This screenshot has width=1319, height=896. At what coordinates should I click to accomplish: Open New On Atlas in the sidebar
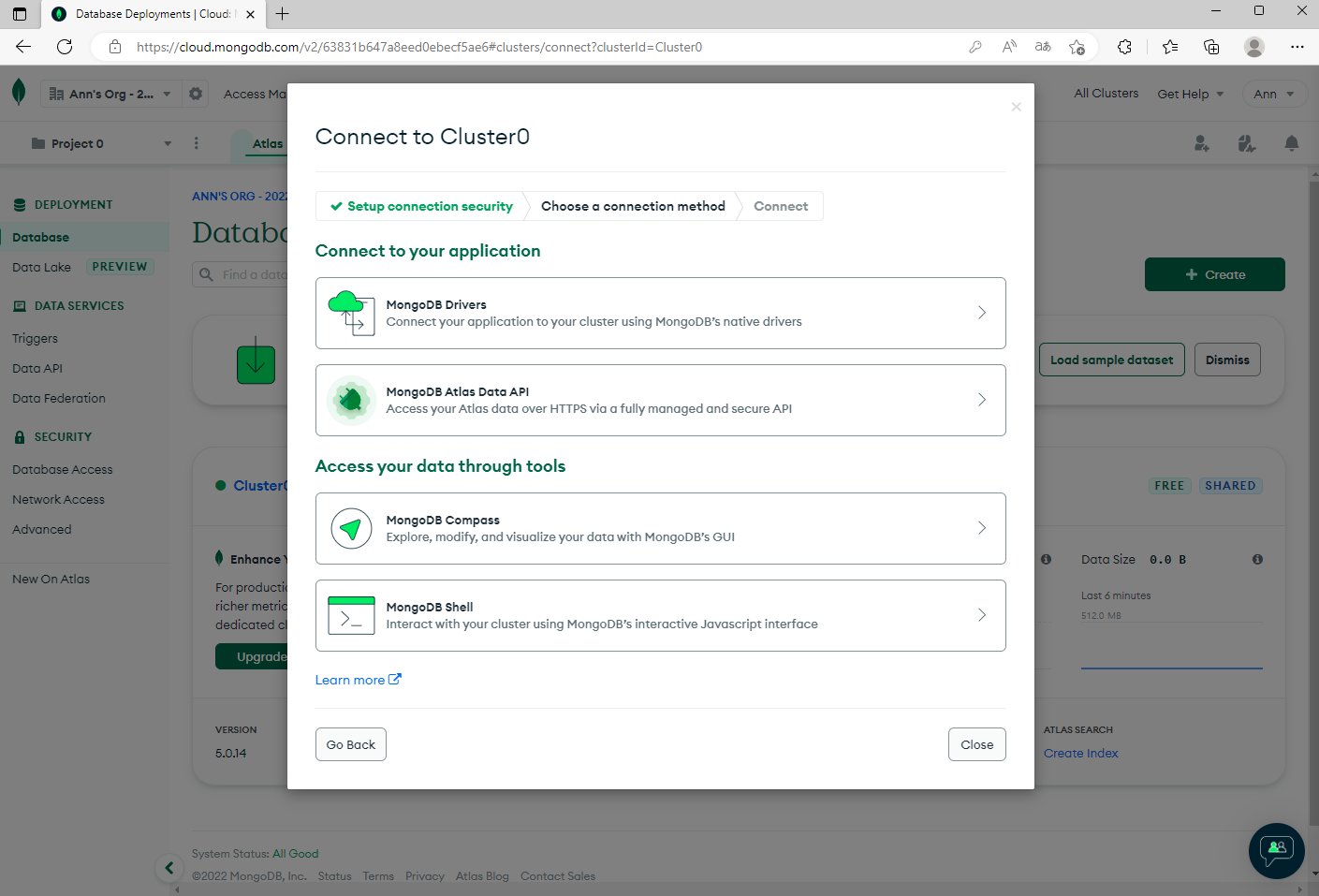click(51, 579)
